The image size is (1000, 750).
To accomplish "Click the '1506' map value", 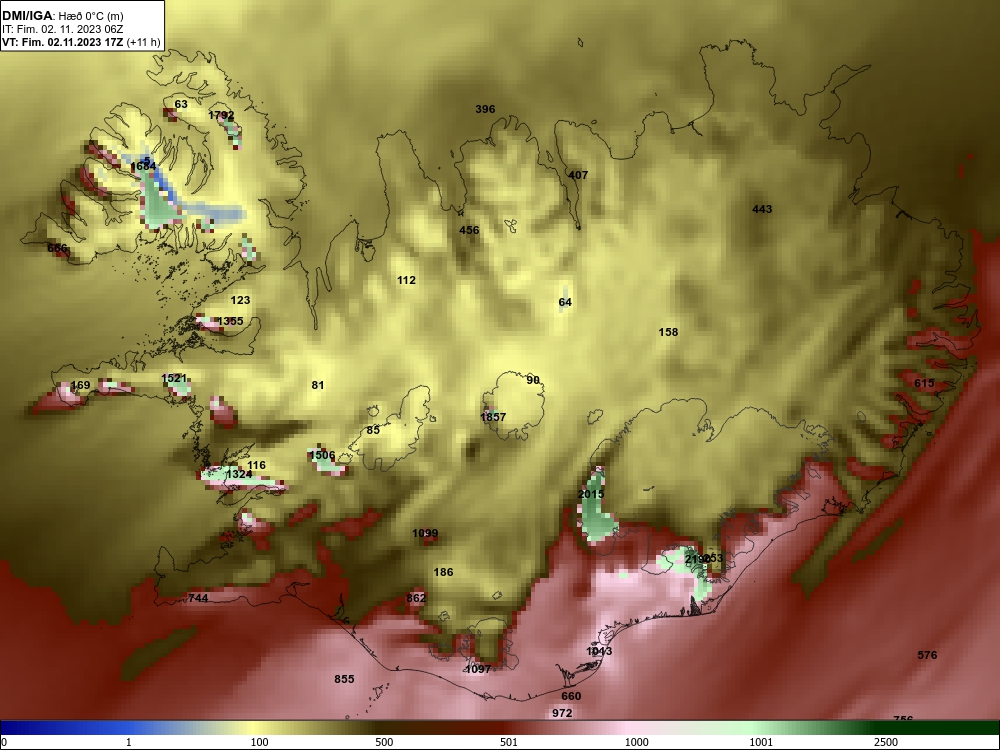I will coord(322,455).
